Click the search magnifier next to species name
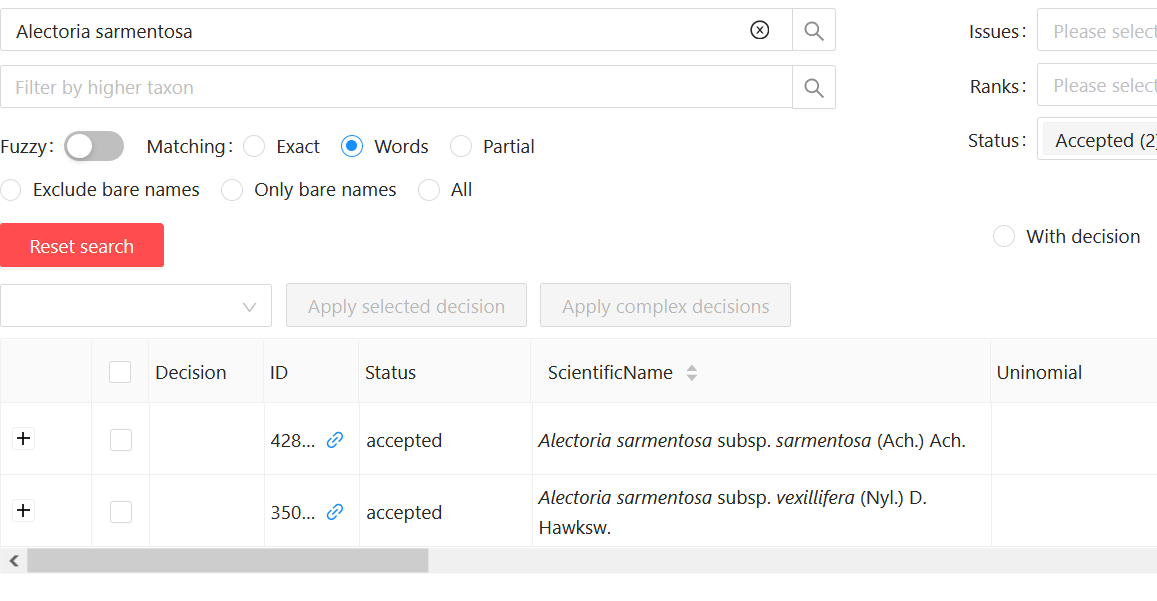This screenshot has width=1157, height=601. pos(813,30)
